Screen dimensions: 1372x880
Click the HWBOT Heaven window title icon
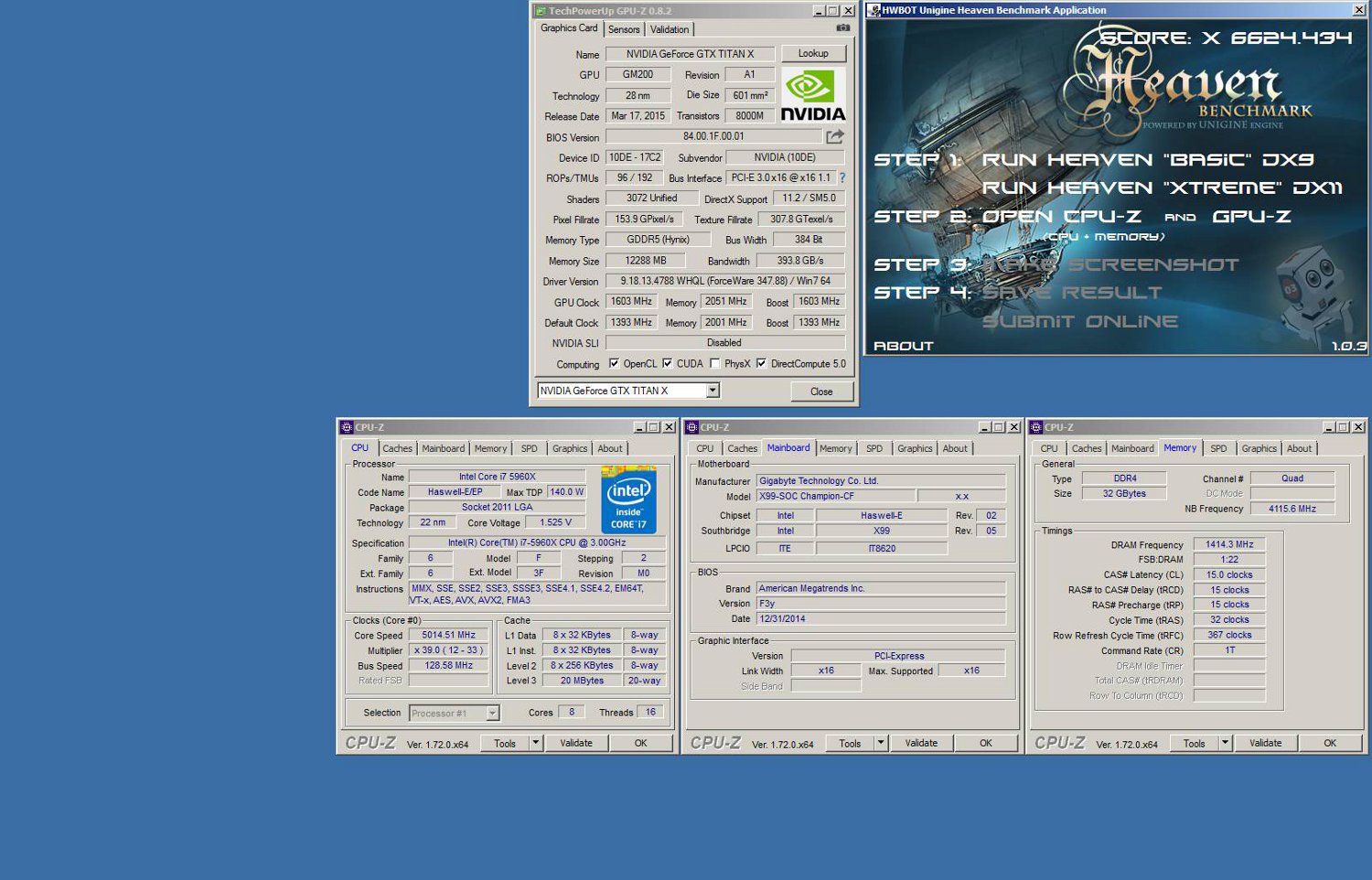(x=874, y=10)
